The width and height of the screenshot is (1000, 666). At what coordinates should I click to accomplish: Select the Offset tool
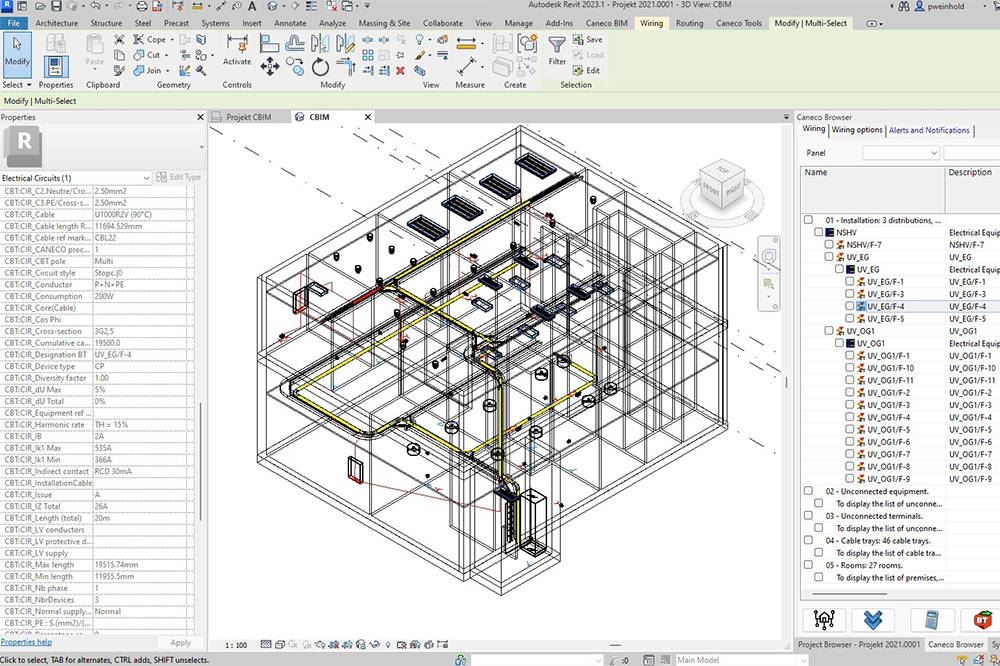[295, 43]
